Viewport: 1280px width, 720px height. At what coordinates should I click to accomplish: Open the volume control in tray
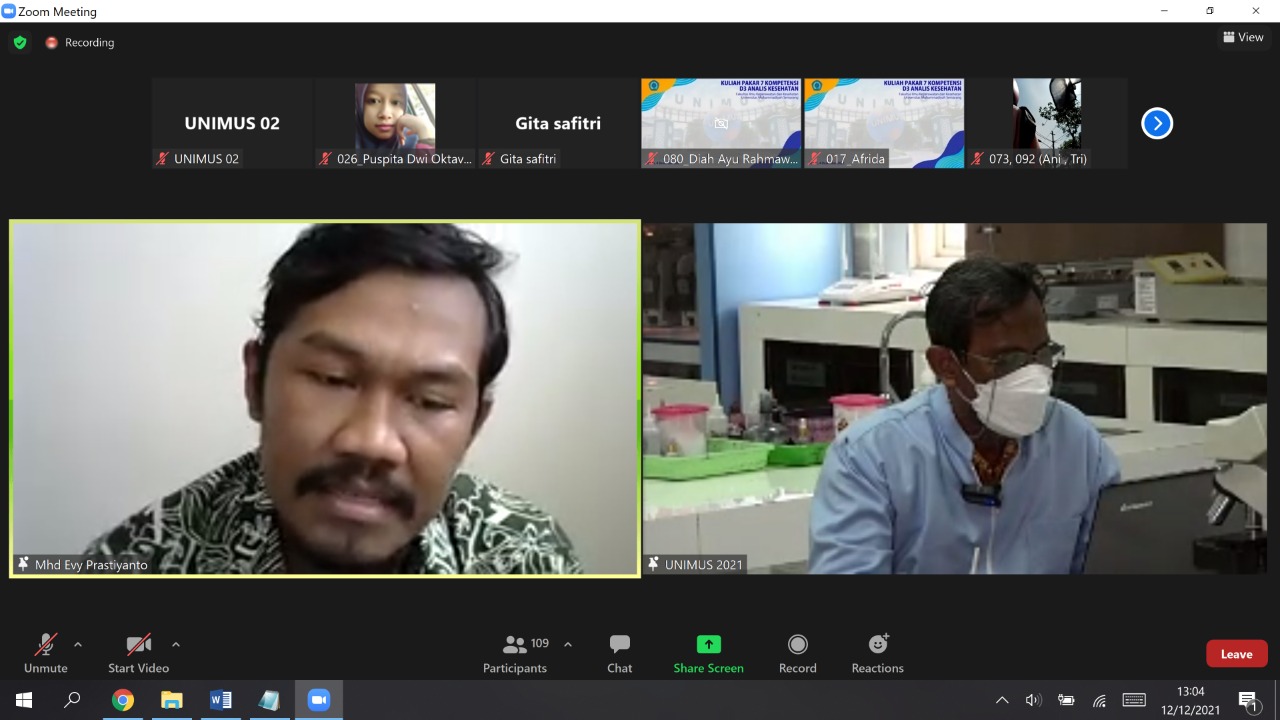pyautogui.click(x=1034, y=700)
